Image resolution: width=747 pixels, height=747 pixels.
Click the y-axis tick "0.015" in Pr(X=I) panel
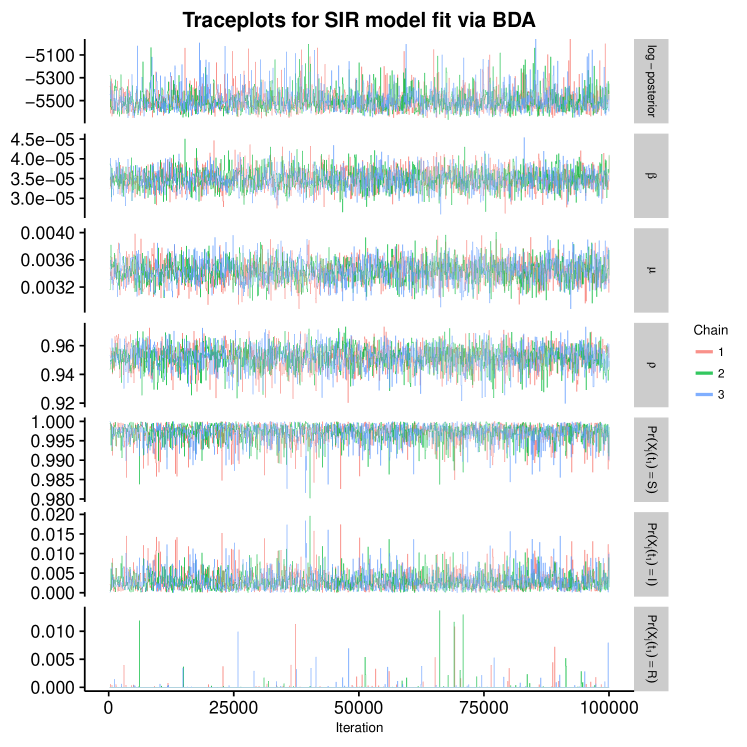click(x=53, y=535)
